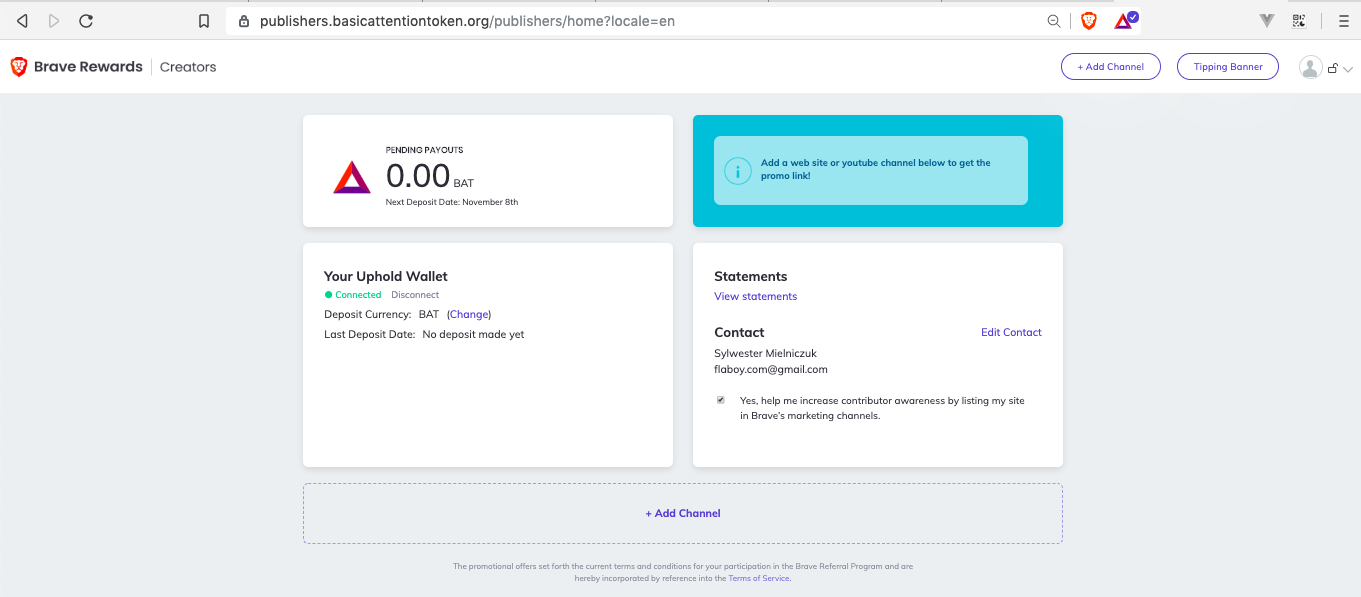The height and width of the screenshot is (597, 1361).
Task: Click the Brave Rewards logo in the header
Action: (76, 67)
